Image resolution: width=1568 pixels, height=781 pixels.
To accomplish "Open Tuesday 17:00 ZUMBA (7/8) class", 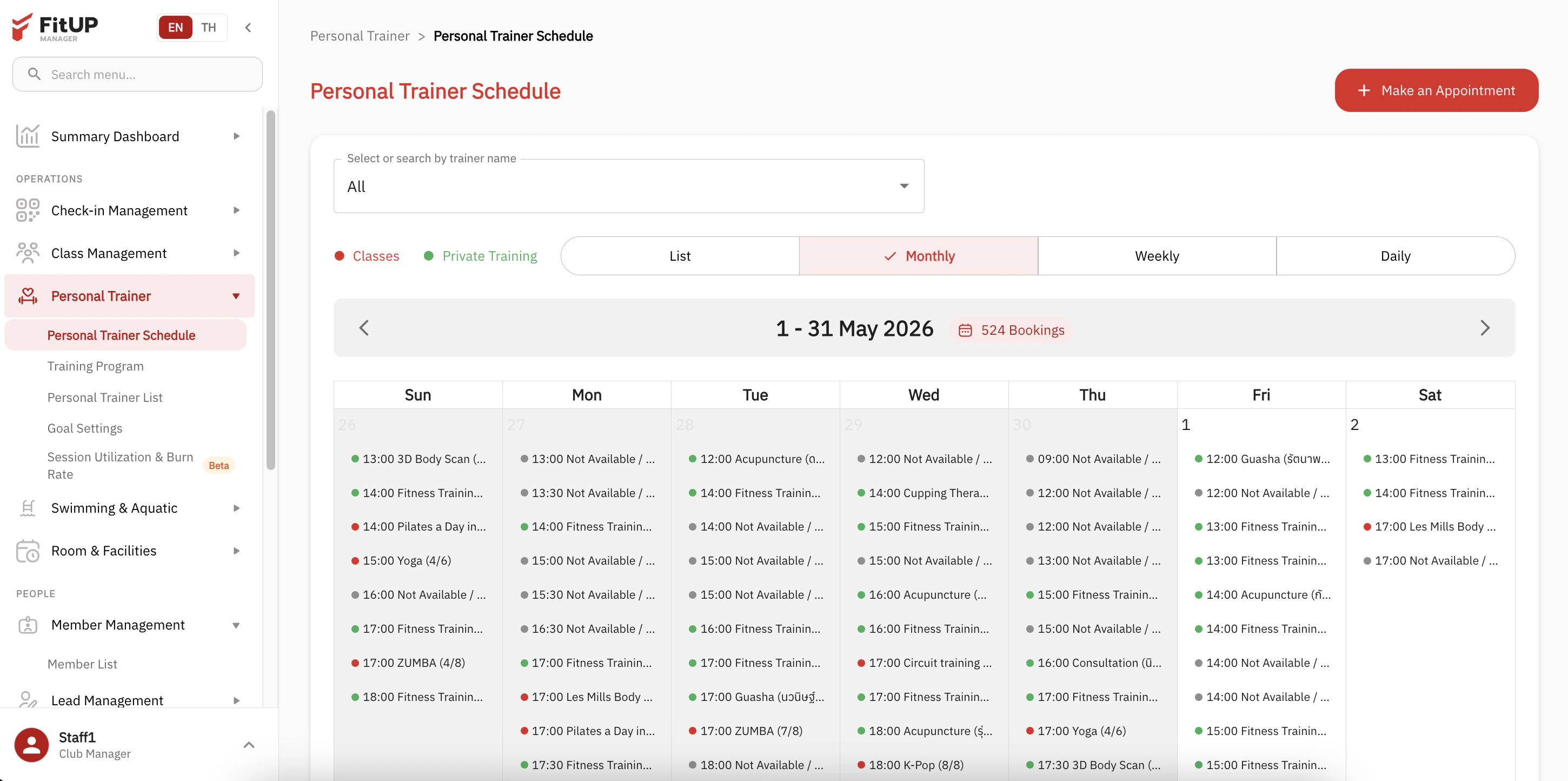I will click(746, 731).
